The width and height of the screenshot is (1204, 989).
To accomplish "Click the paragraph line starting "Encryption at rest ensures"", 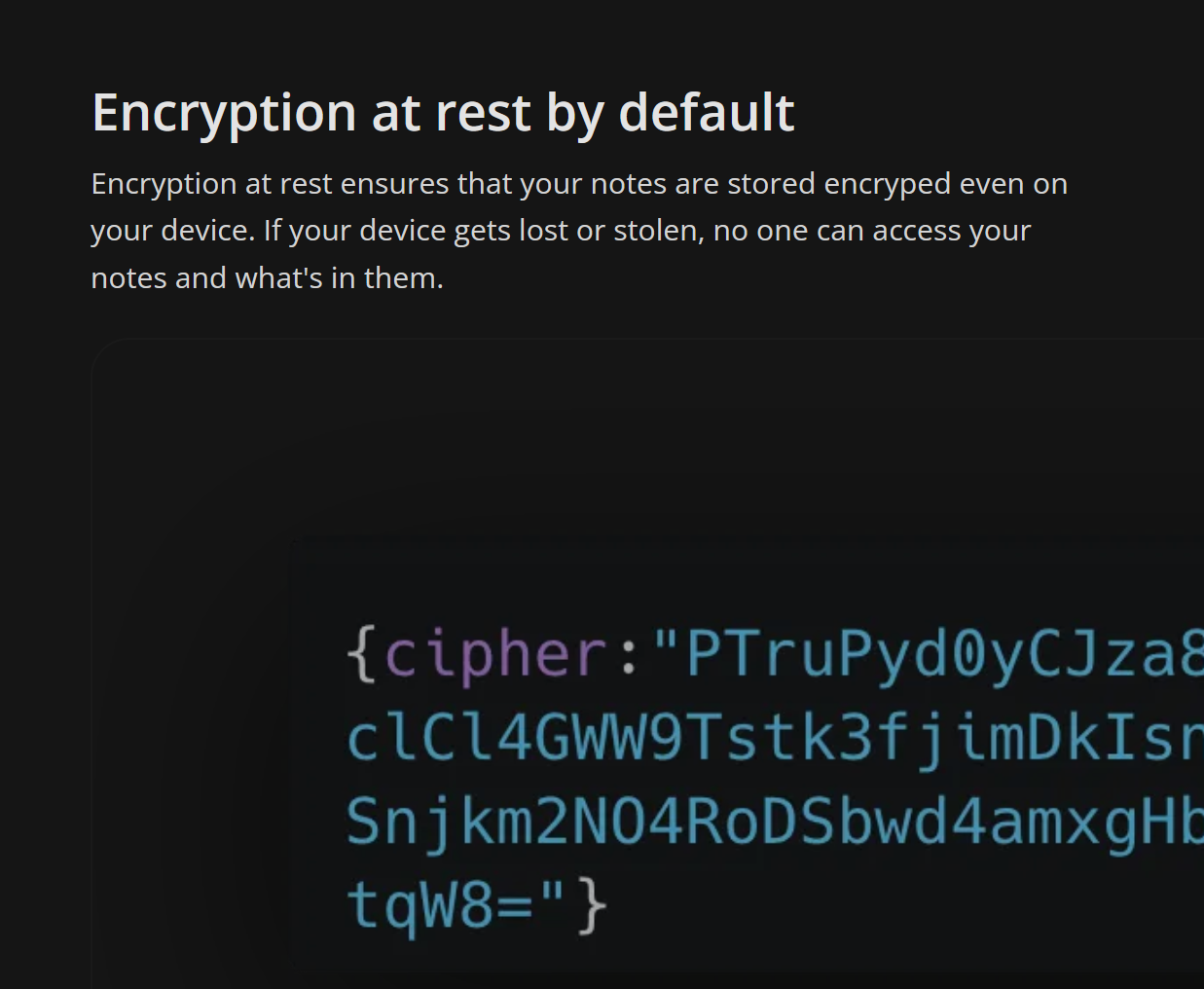I will (x=578, y=184).
